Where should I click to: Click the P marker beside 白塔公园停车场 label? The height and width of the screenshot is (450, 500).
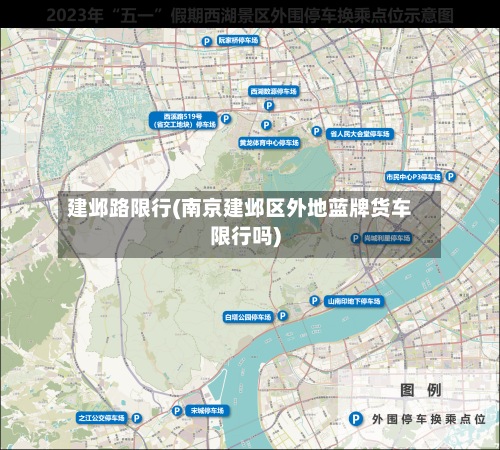[x=282, y=315]
